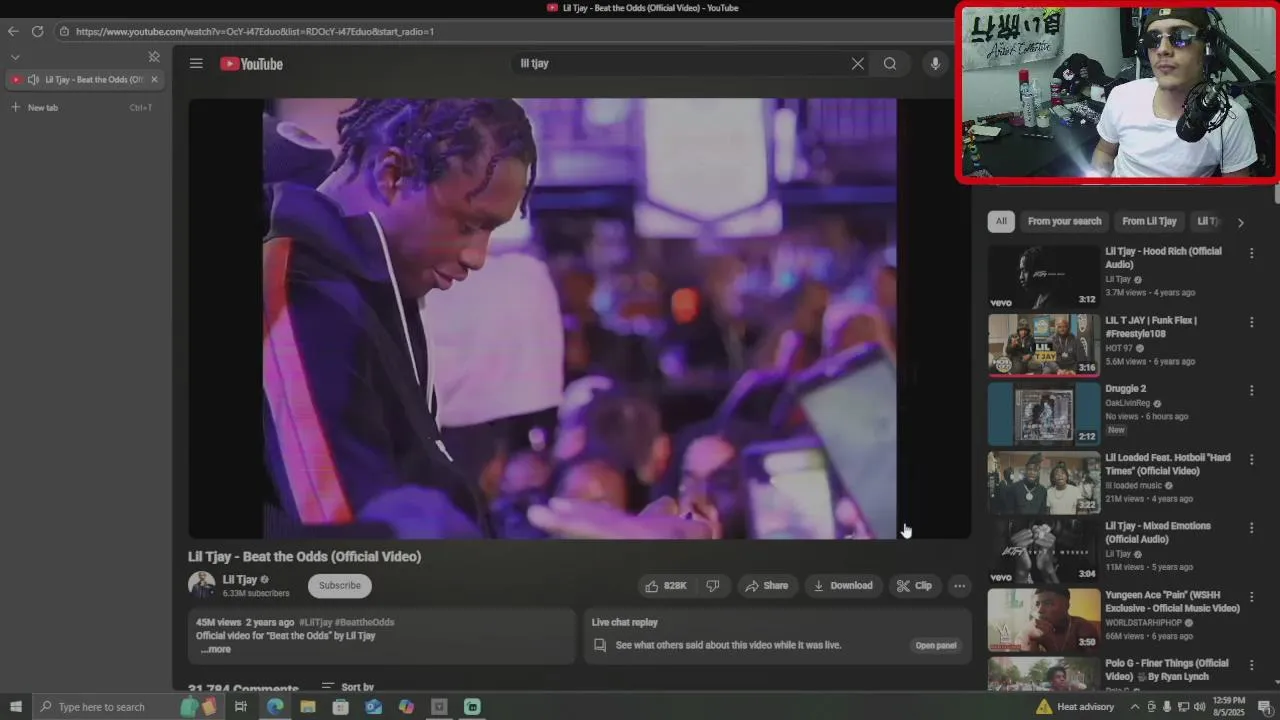
Task: Open Task View in the taskbar
Action: coord(241,707)
